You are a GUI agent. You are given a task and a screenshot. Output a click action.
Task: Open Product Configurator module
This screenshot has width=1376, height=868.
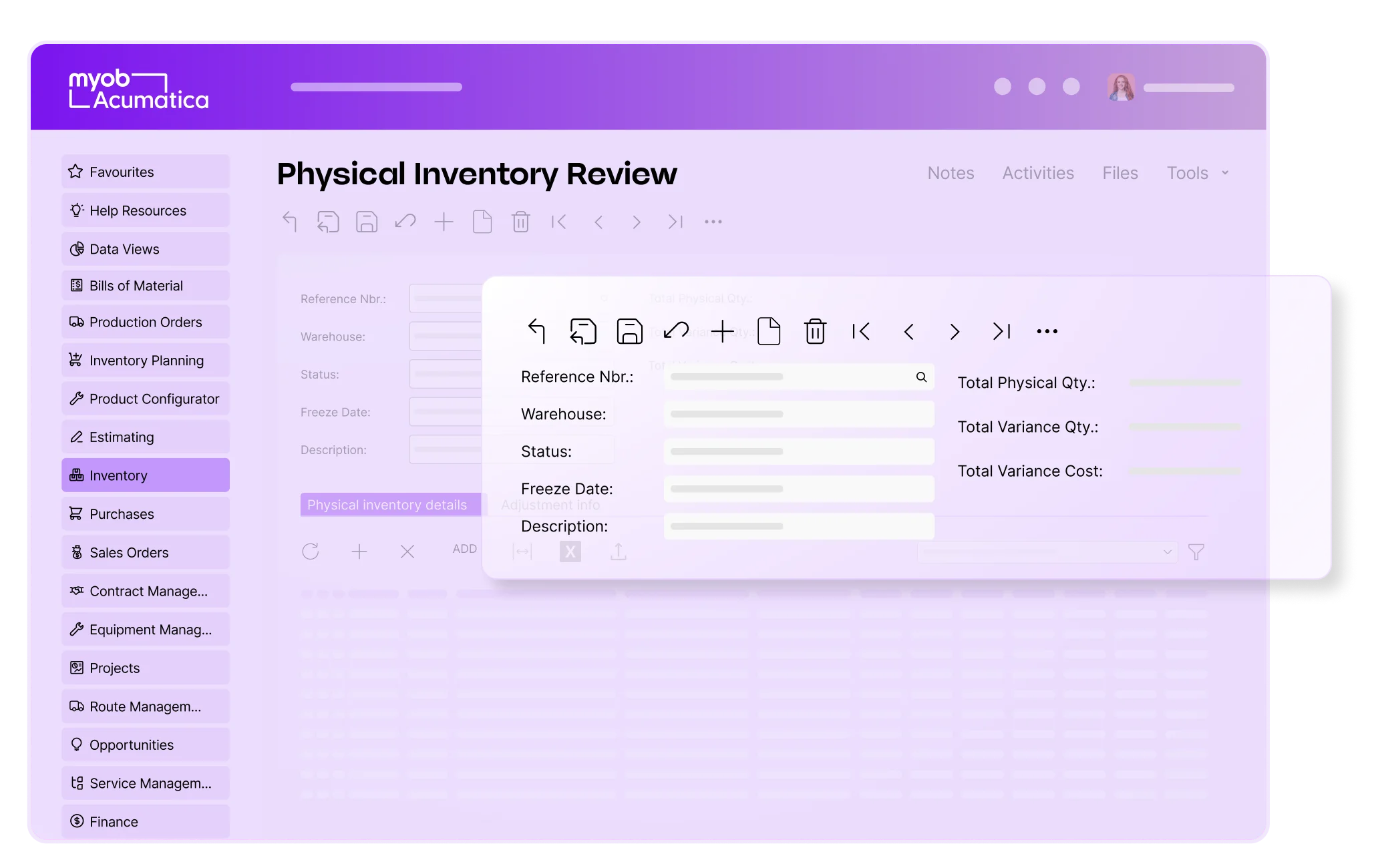coord(146,399)
